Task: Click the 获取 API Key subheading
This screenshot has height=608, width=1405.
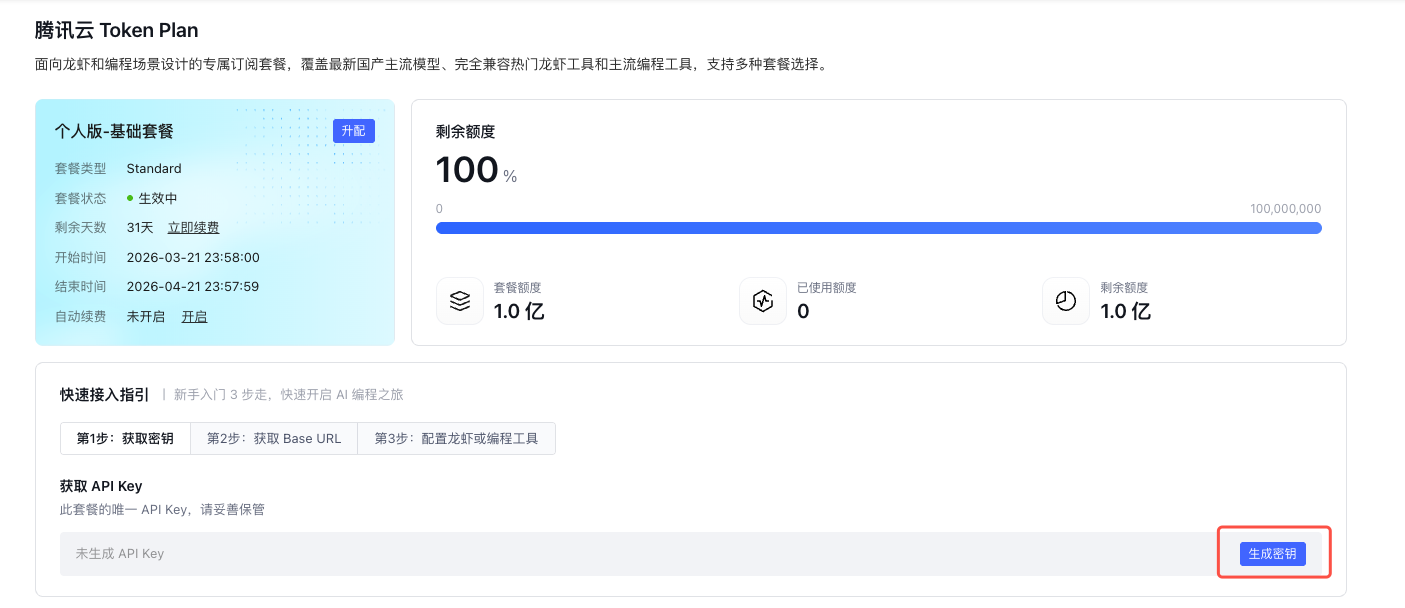Action: coord(101,486)
